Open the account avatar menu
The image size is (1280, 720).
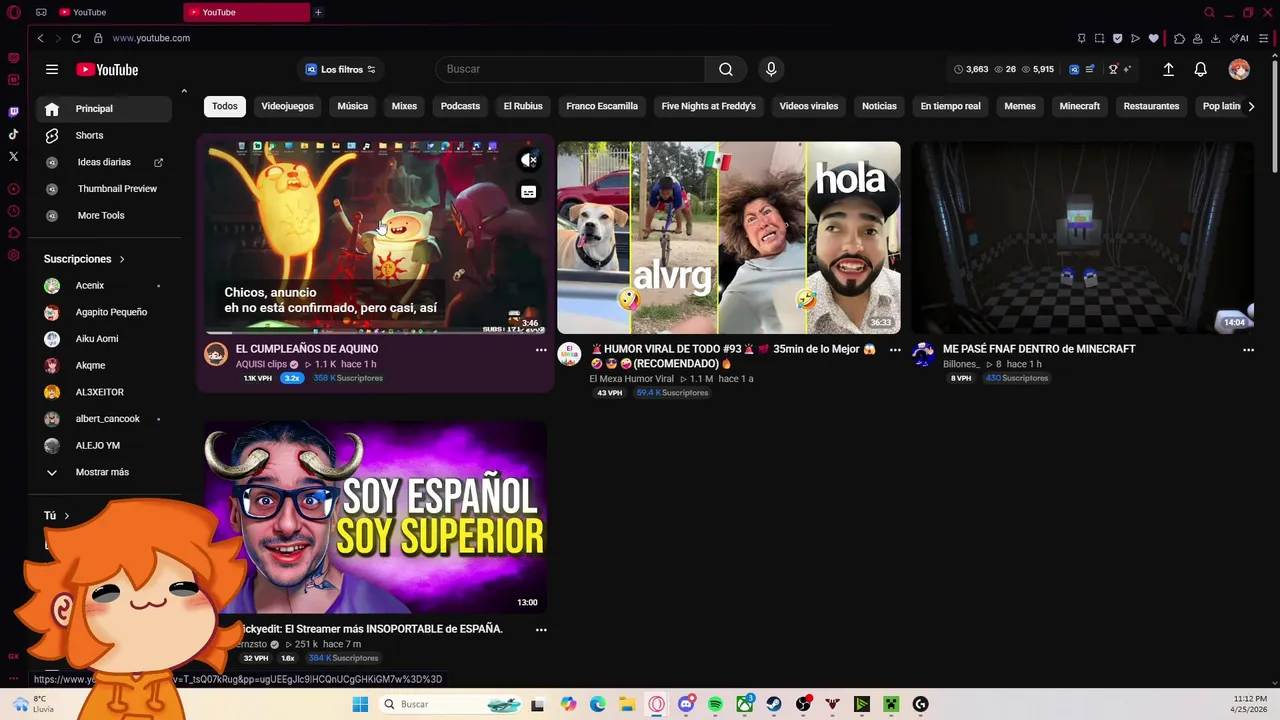point(1239,69)
